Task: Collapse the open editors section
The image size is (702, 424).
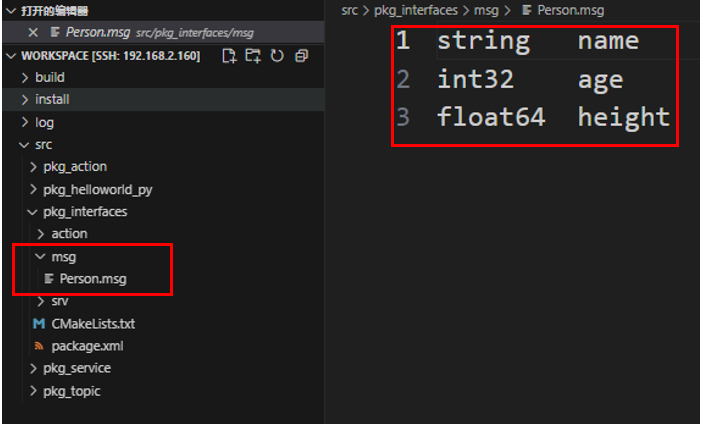Action: (x=10, y=11)
